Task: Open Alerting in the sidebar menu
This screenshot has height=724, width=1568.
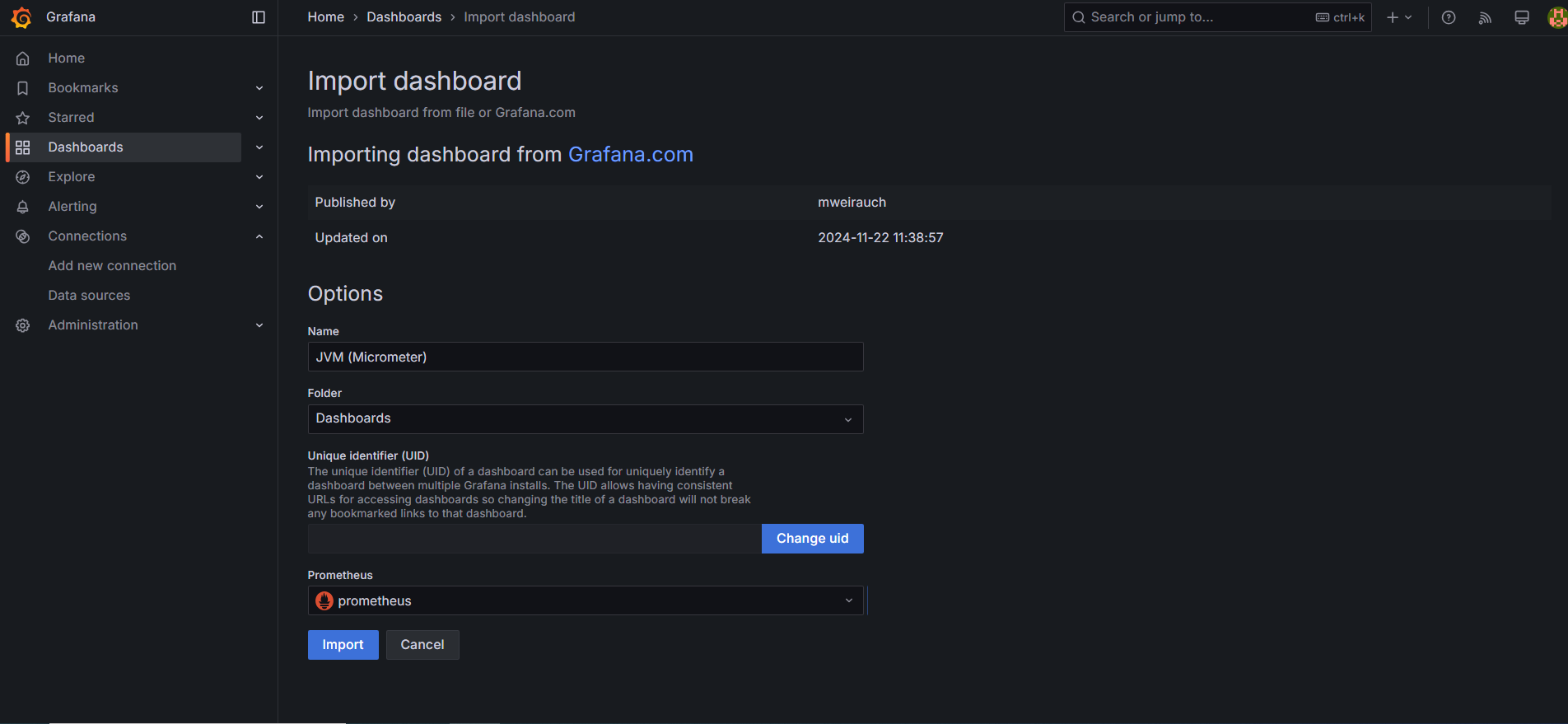Action: (72, 207)
